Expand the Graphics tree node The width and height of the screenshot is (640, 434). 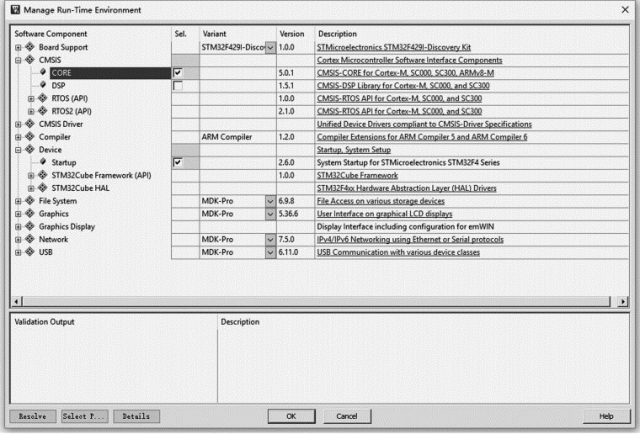18,214
